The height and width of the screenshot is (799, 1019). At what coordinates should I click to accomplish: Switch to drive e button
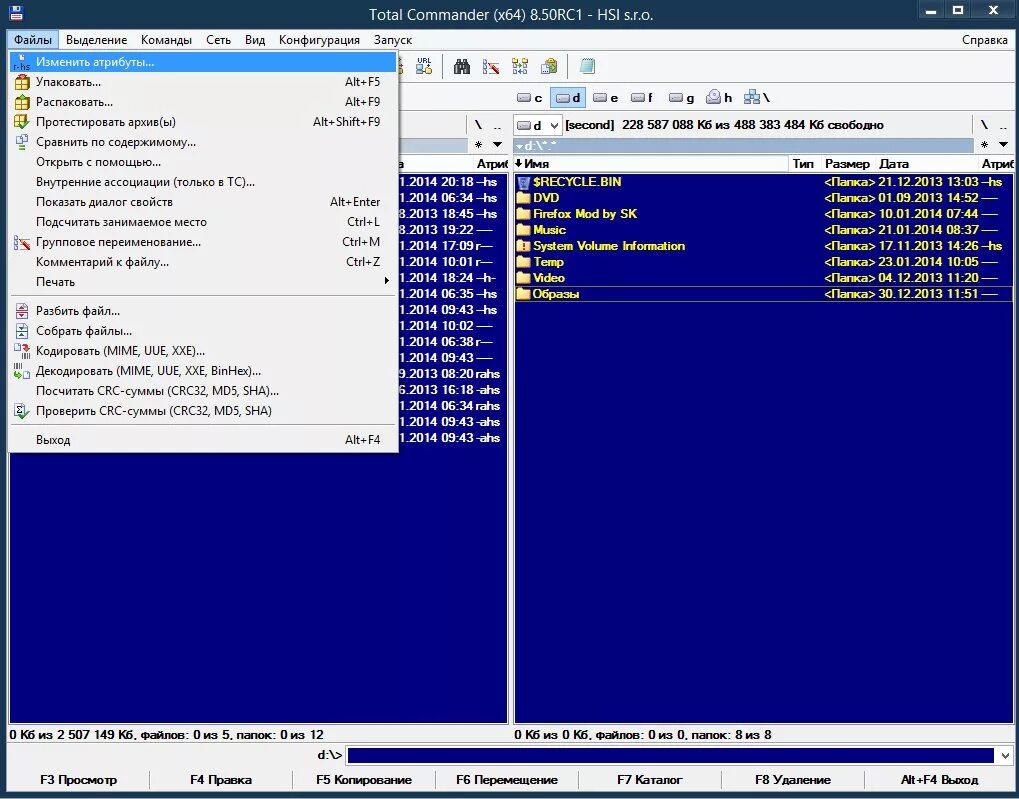coord(606,98)
